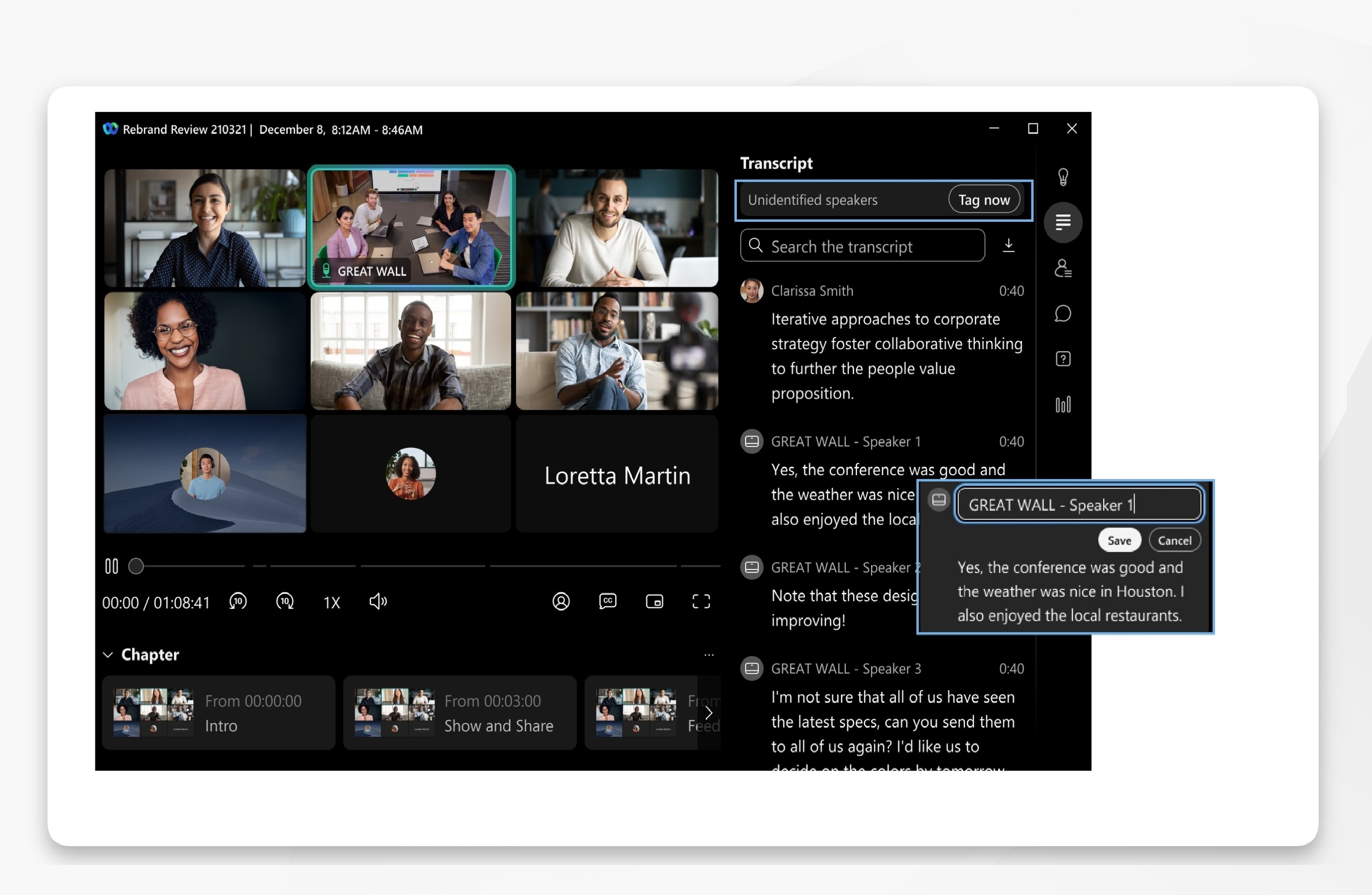Select GREAT WALL - Speaker 3 name label
Image resolution: width=1372 pixels, height=895 pixels.
(x=846, y=669)
